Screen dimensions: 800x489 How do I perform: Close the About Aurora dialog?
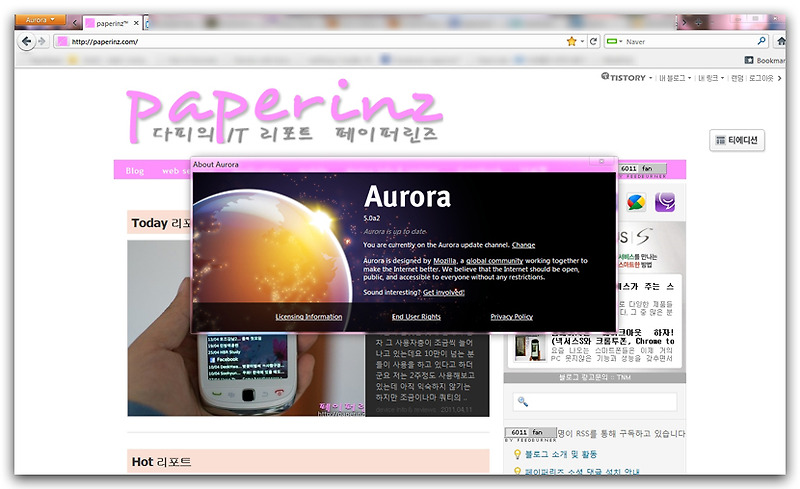(x=602, y=161)
